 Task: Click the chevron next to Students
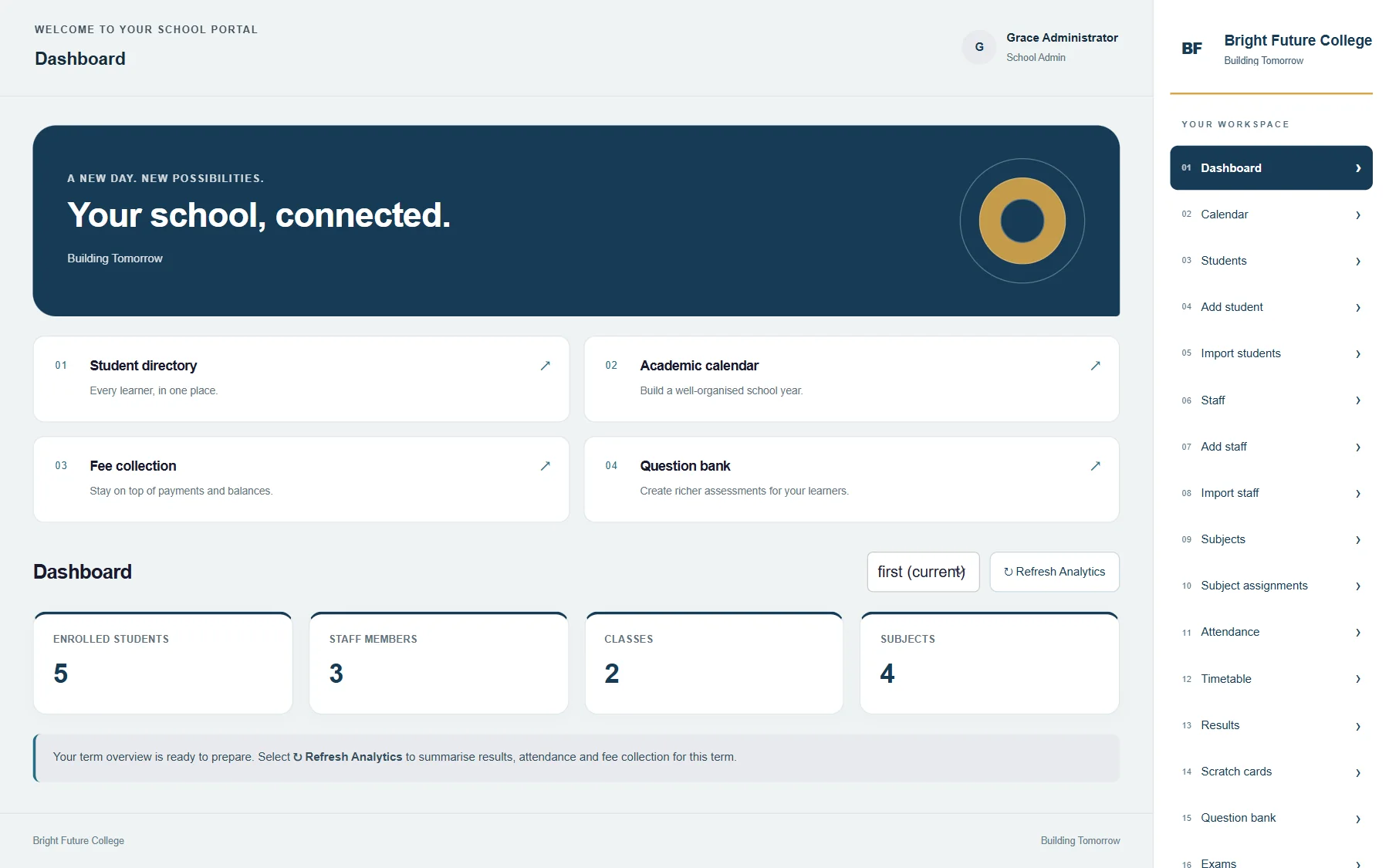tap(1358, 262)
